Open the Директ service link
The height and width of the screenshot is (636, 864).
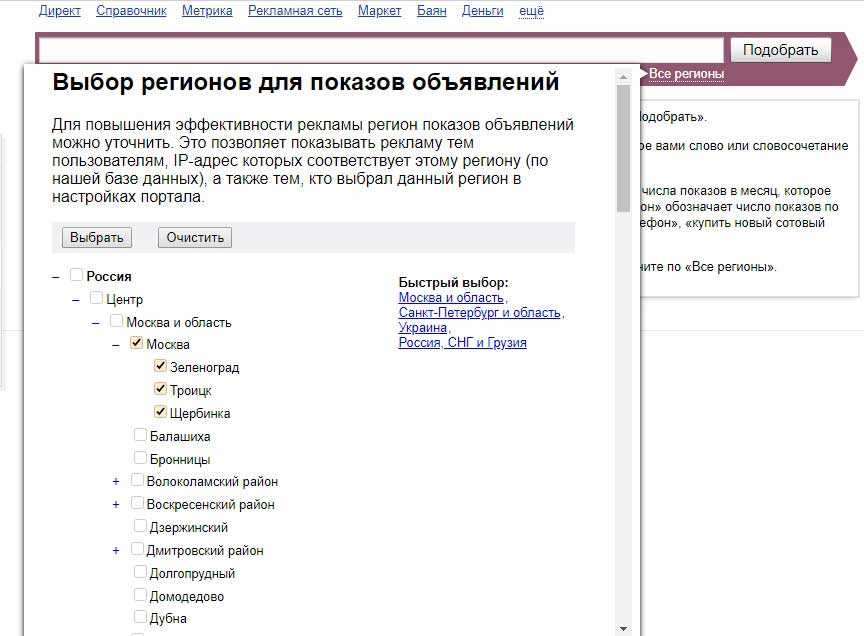click(59, 11)
